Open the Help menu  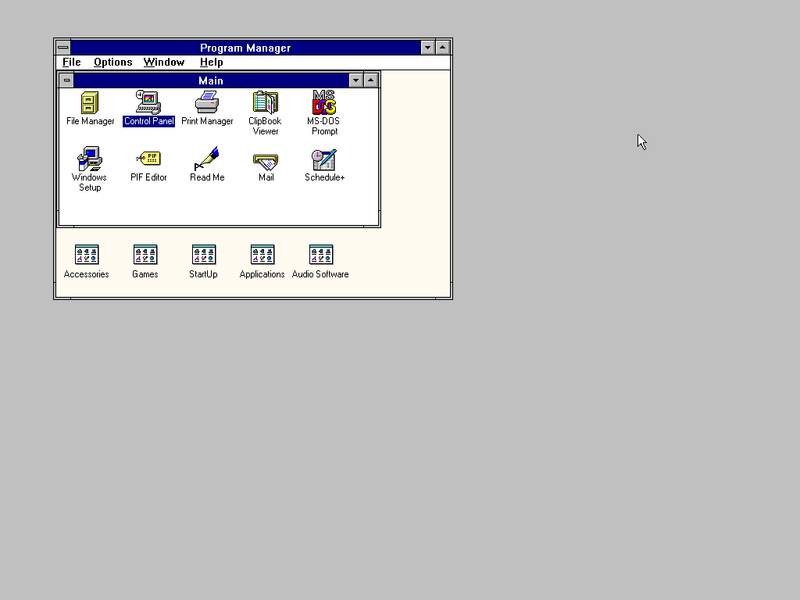coord(211,62)
